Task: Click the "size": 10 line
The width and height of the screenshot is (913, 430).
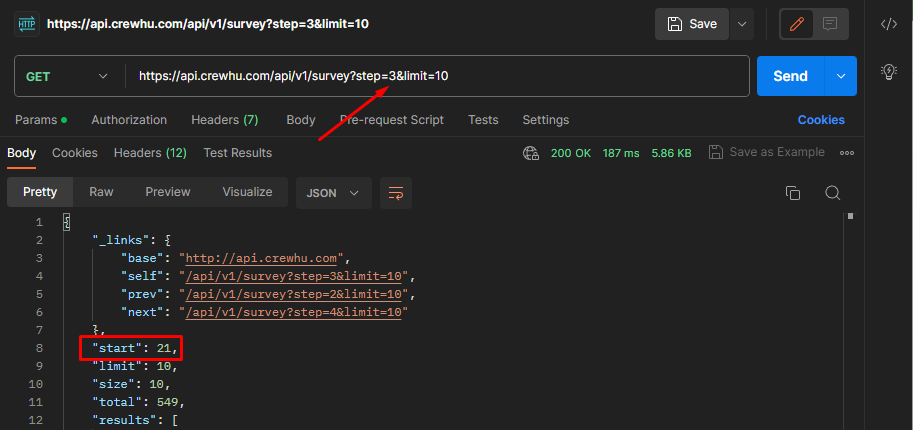Action: tap(131, 385)
